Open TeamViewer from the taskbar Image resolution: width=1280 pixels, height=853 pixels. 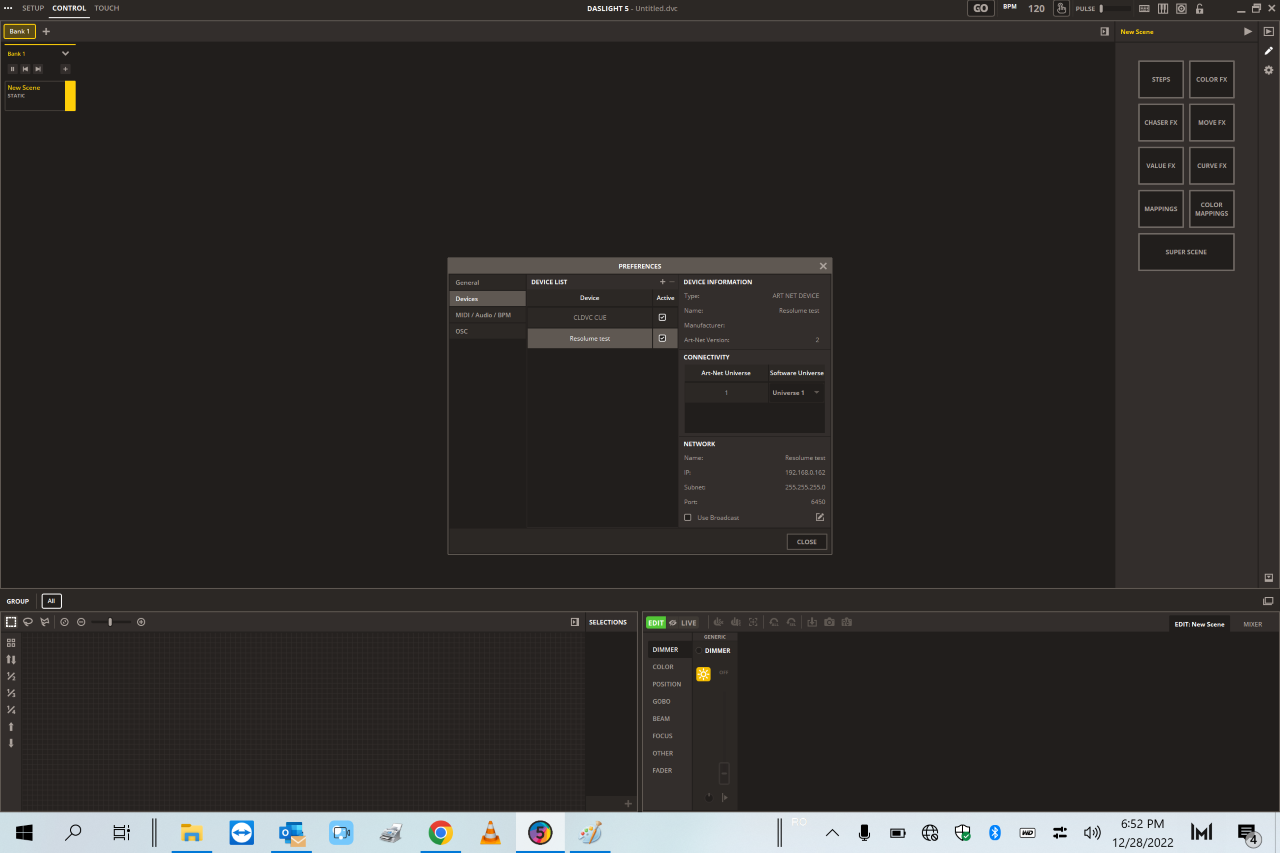(x=242, y=832)
